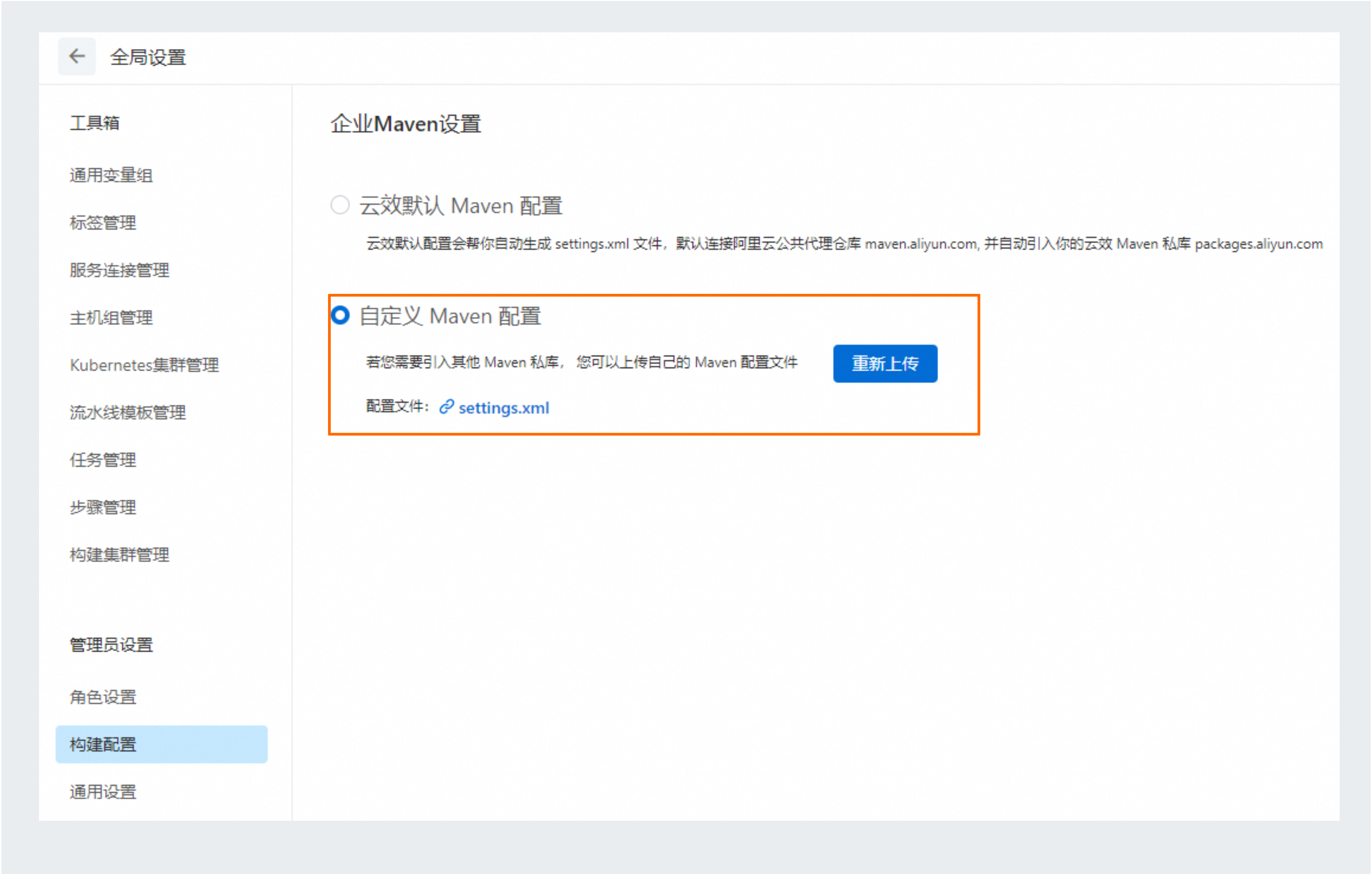The width and height of the screenshot is (1372, 874).
Task: Click the back arrow next to 全局设置
Action: (x=77, y=56)
